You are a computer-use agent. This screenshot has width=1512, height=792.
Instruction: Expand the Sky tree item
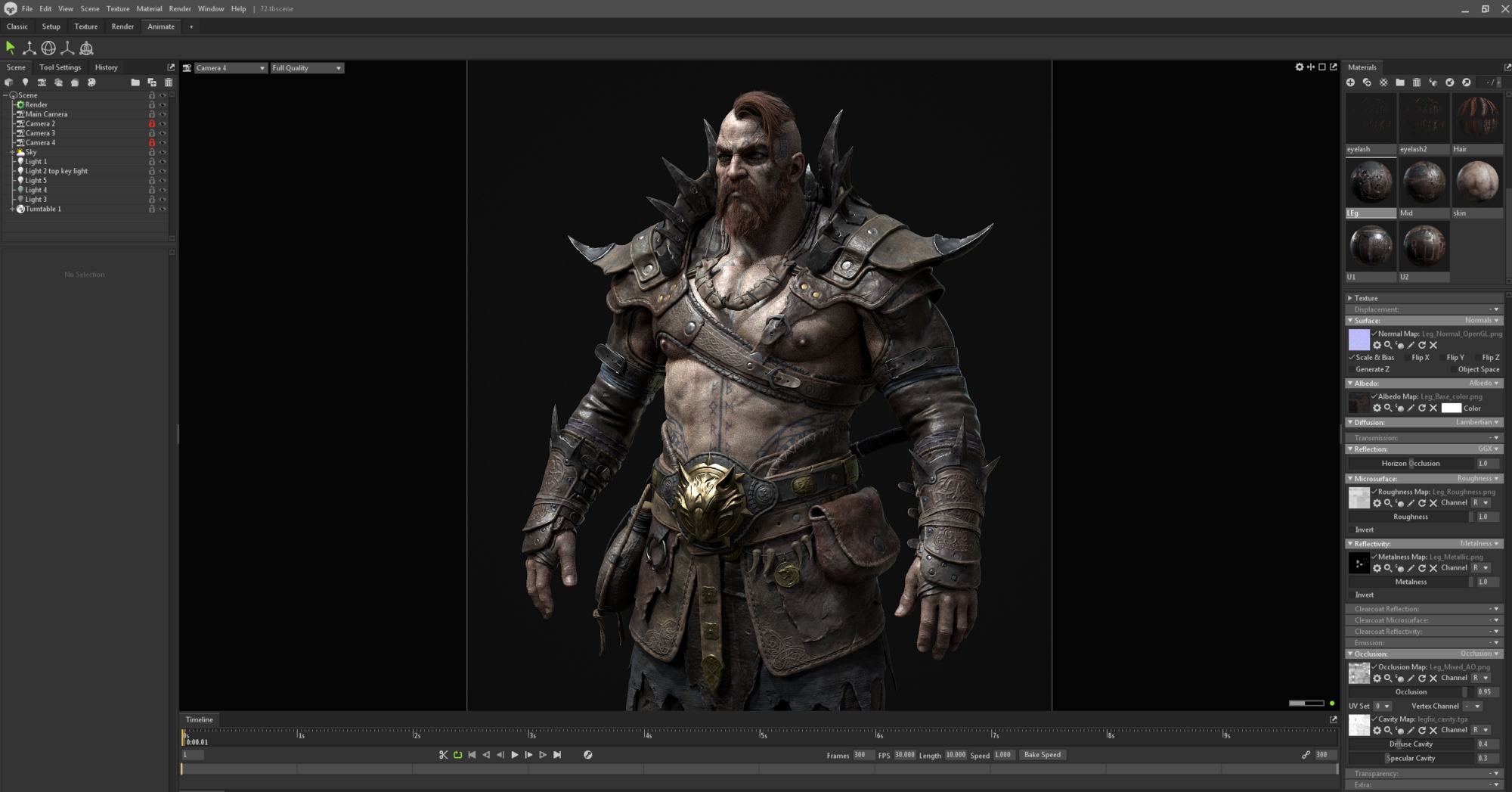tap(12, 152)
